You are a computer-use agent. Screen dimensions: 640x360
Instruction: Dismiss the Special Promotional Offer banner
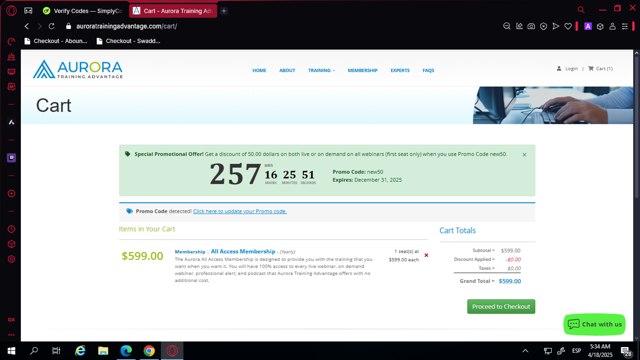coord(524,155)
